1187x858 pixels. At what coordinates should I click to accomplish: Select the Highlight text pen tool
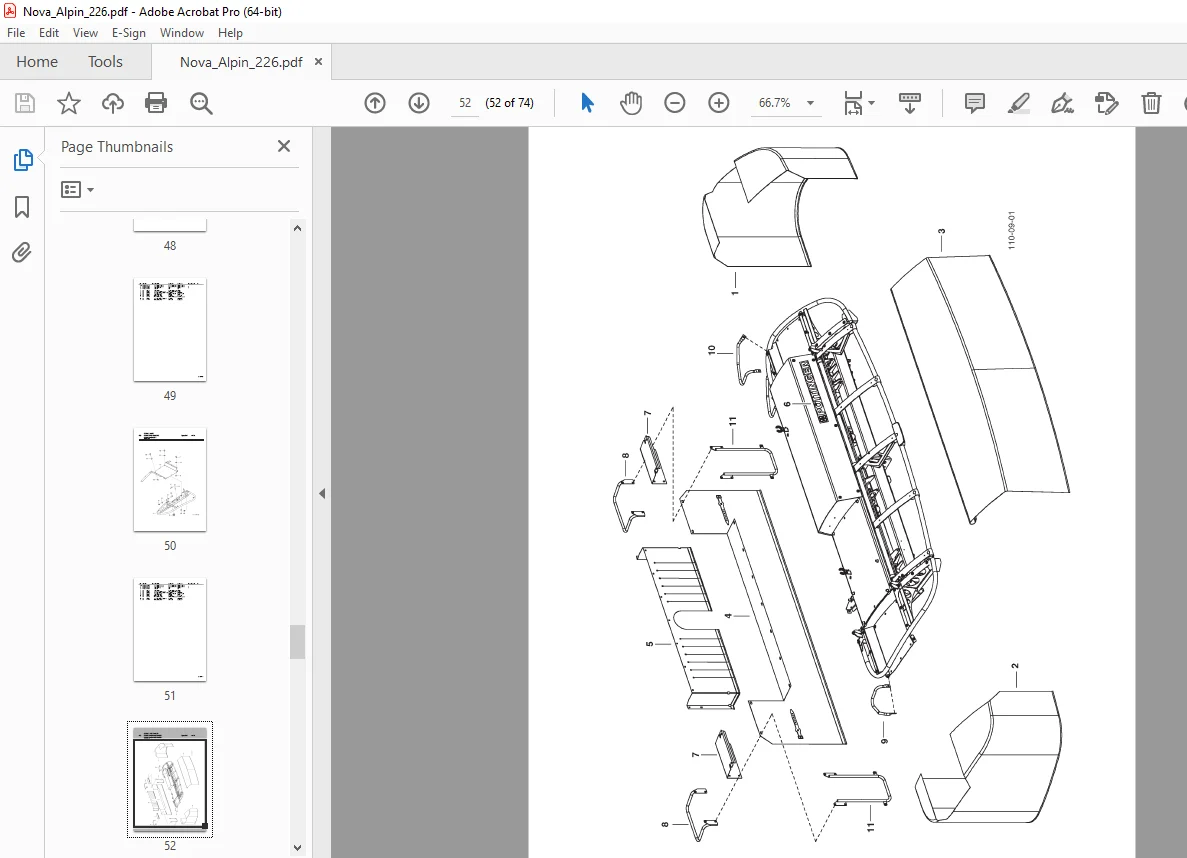(x=1019, y=103)
